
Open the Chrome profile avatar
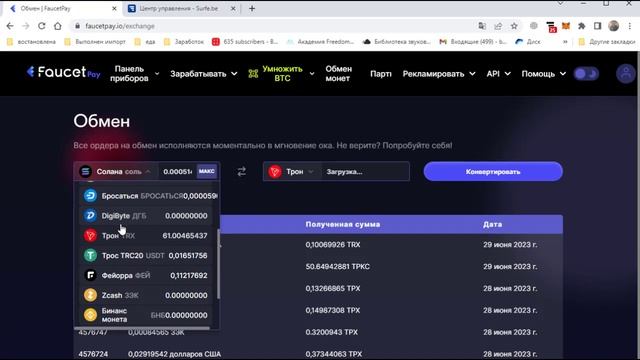(613, 26)
